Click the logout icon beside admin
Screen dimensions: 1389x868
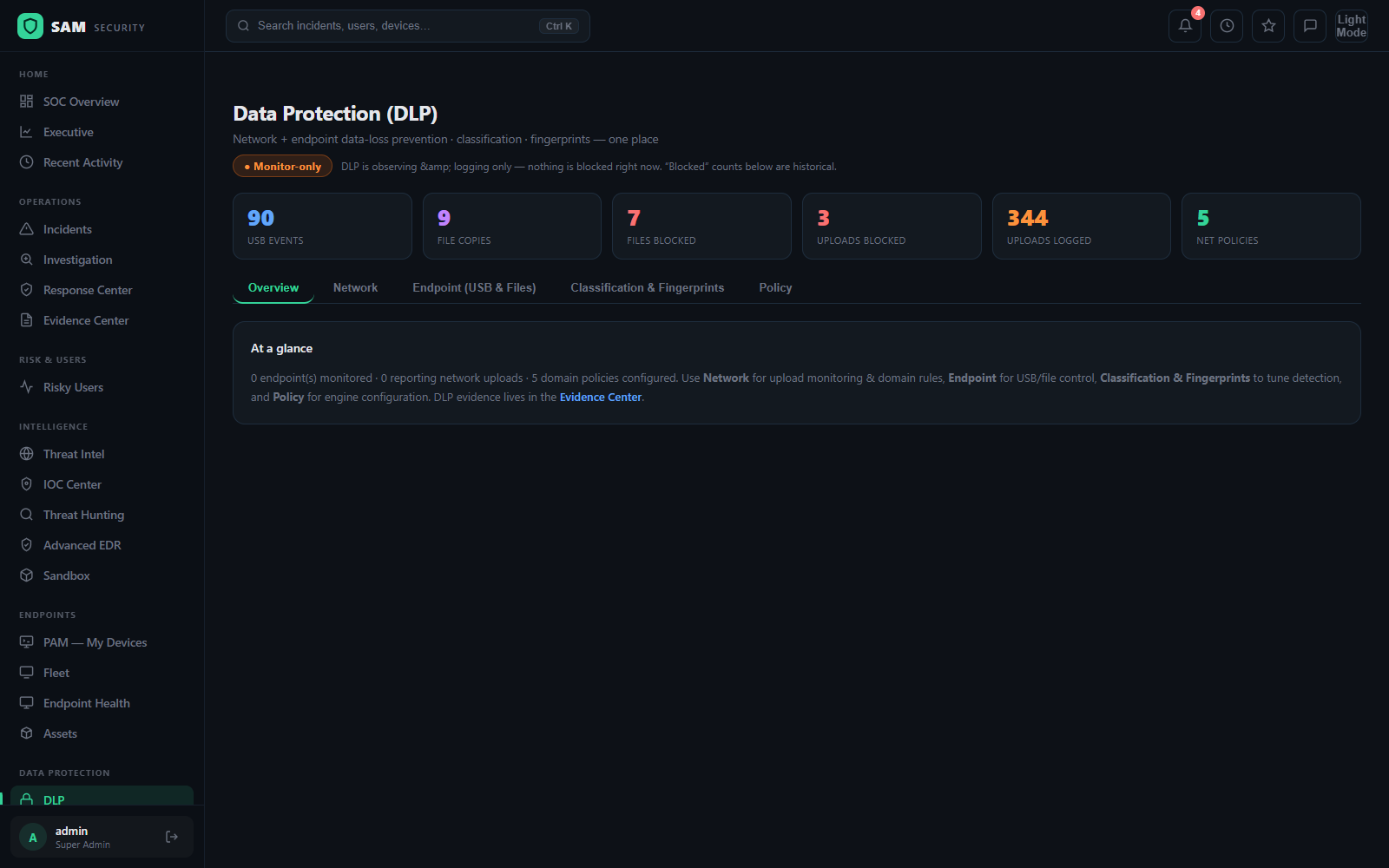tap(172, 837)
